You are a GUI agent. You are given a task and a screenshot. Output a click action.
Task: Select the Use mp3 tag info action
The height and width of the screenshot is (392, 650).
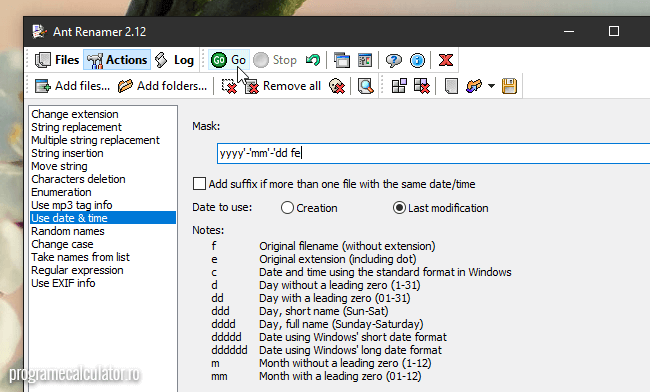pos(103,205)
